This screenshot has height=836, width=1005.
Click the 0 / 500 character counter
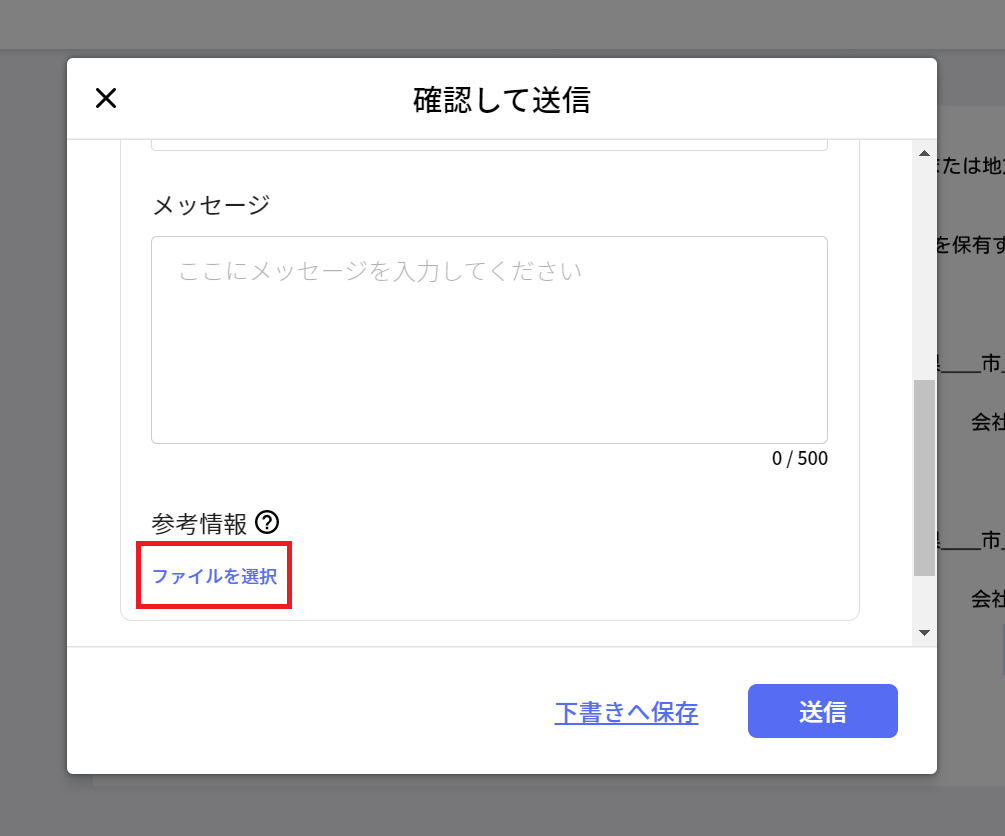pos(799,458)
